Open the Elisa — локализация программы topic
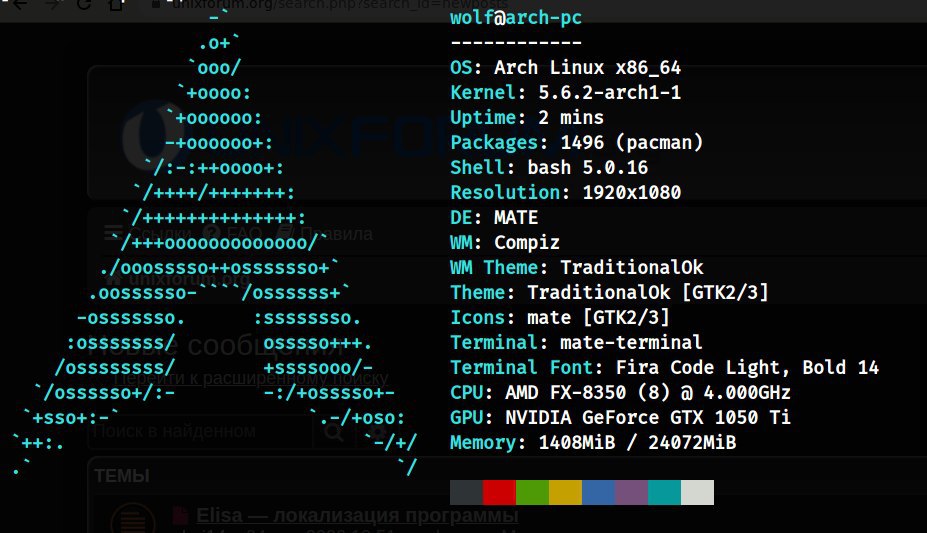 (x=357, y=515)
